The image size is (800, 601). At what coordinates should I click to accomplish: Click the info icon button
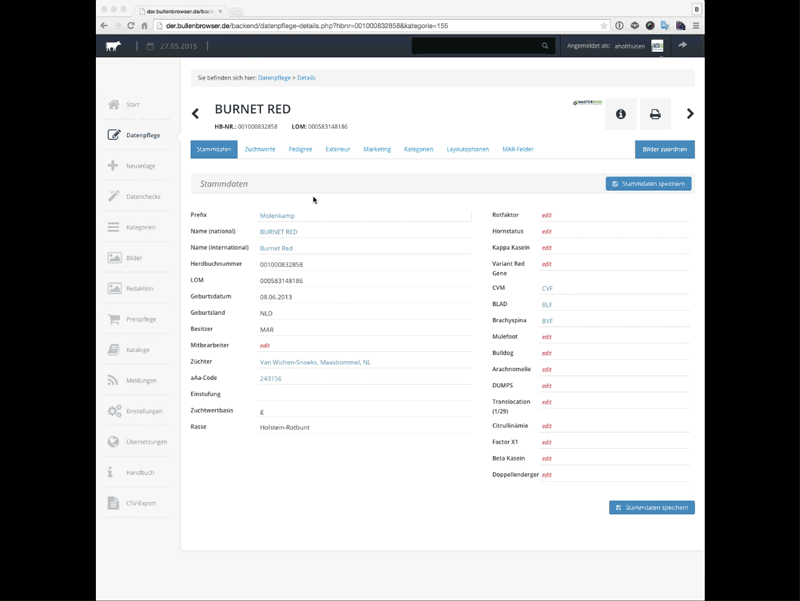click(620, 114)
